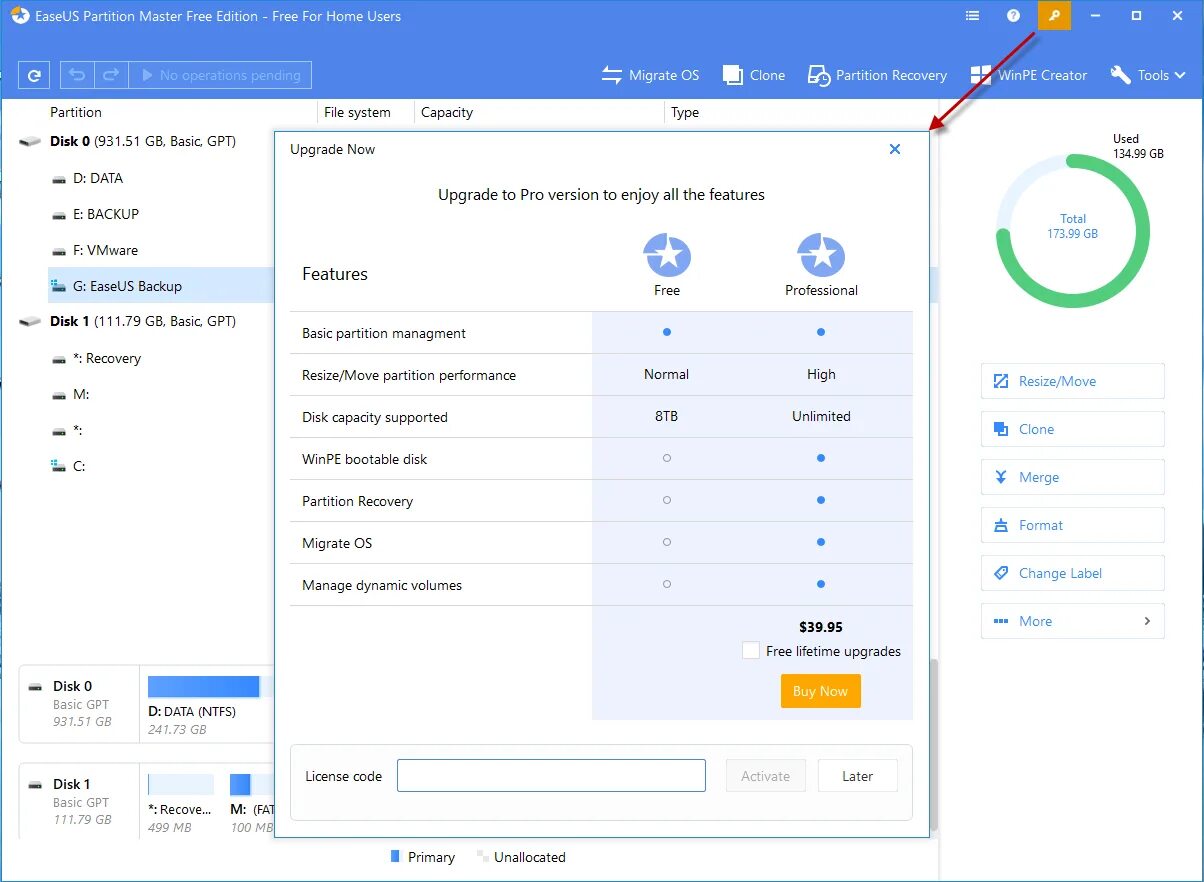1204x882 pixels.
Task: Check the Free lifetime upgrades checkbox
Action: tap(751, 651)
